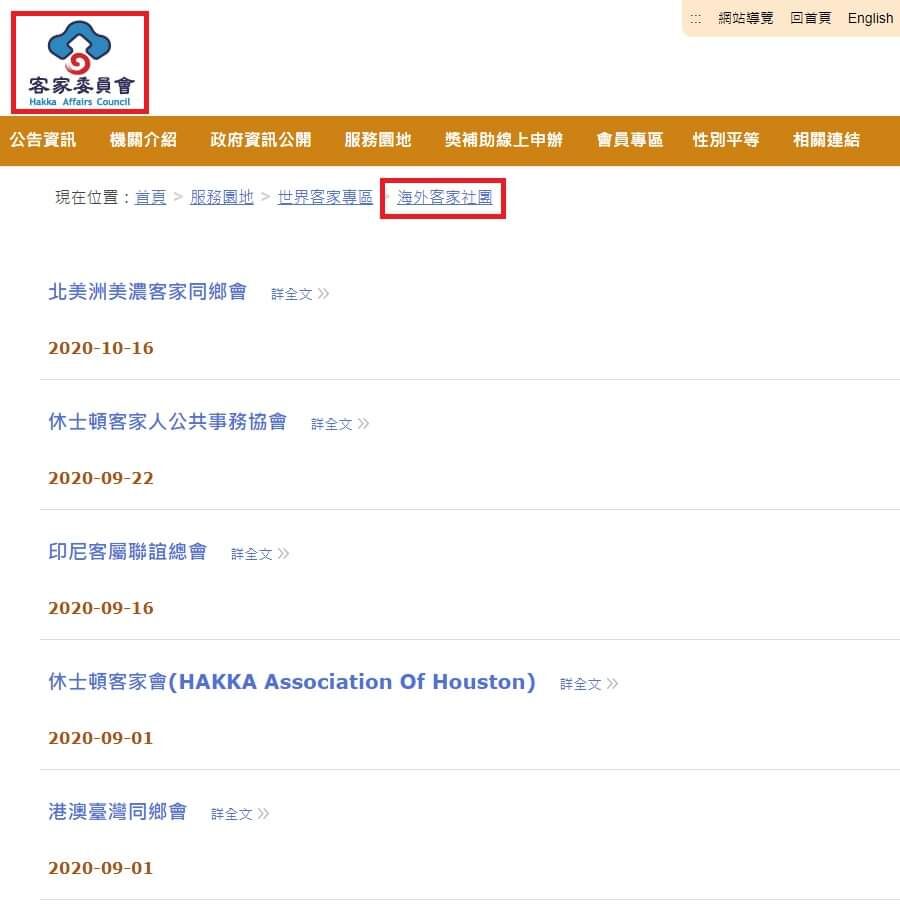The width and height of the screenshot is (900, 906).
Task: Open the 服務園地 navigation menu
Action: (x=378, y=140)
